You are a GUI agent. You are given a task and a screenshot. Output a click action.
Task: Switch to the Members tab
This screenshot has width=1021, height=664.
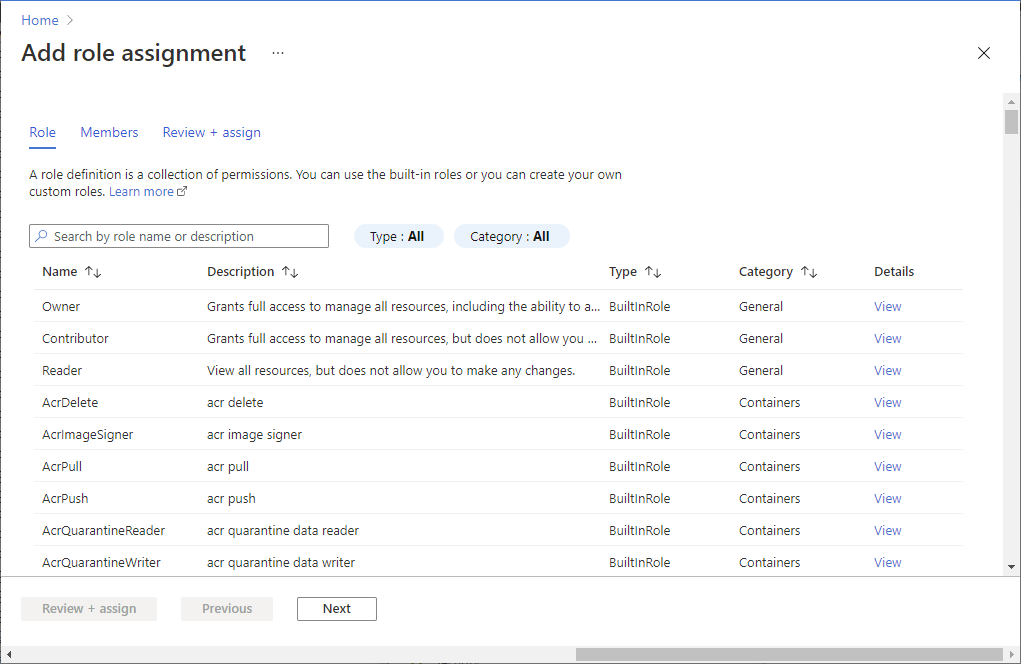coord(109,132)
